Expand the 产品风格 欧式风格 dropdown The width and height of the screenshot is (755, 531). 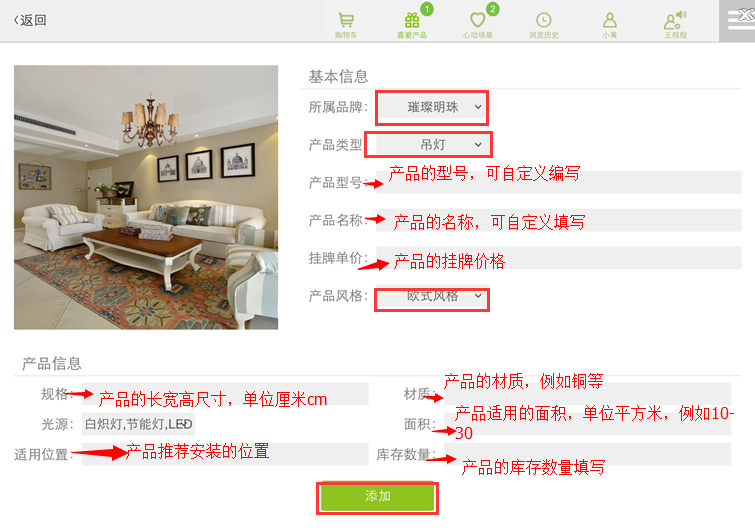[x=432, y=298]
